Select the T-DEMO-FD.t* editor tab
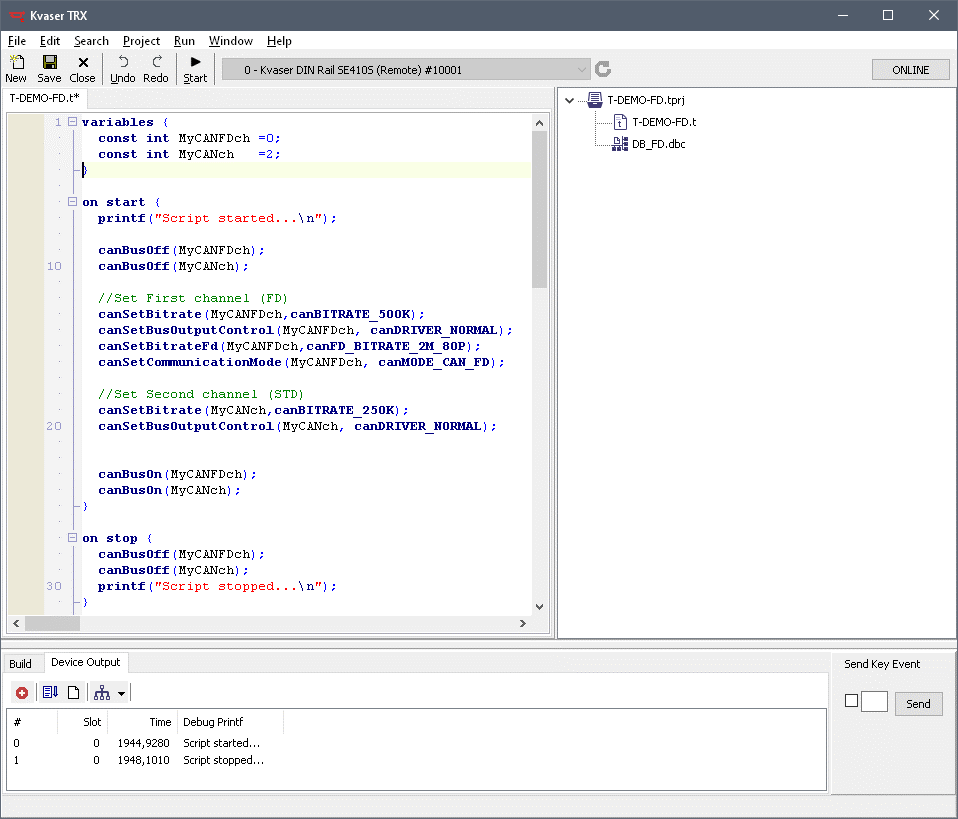This screenshot has width=958, height=819. (x=44, y=98)
